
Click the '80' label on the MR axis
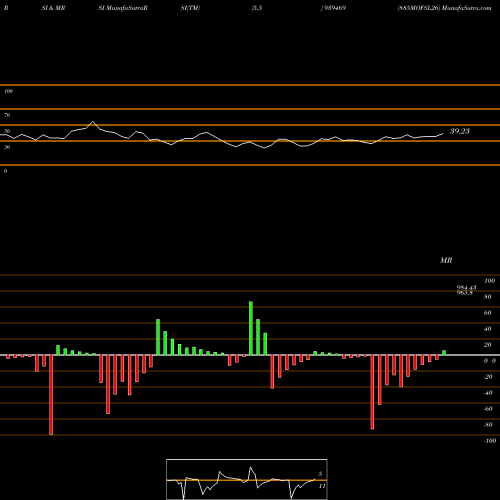click(x=488, y=297)
